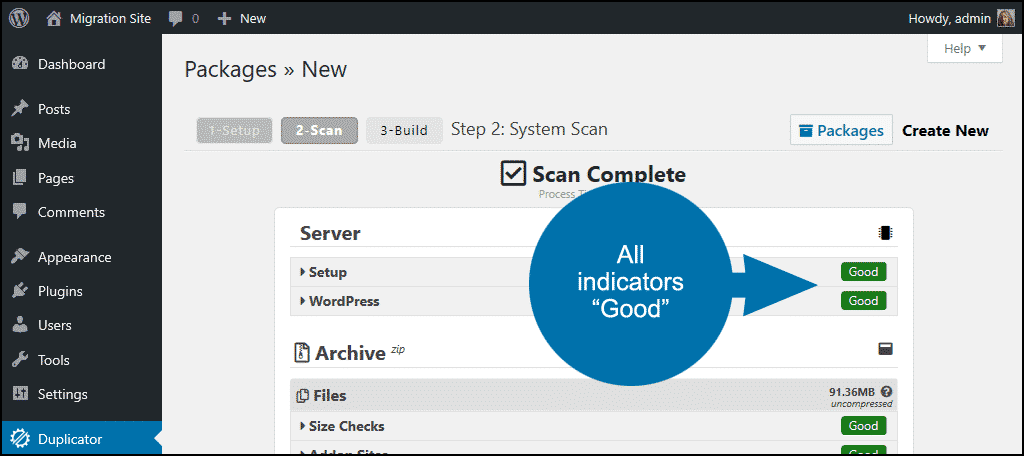
Task: Visit Migration Site home link
Action: [99, 19]
